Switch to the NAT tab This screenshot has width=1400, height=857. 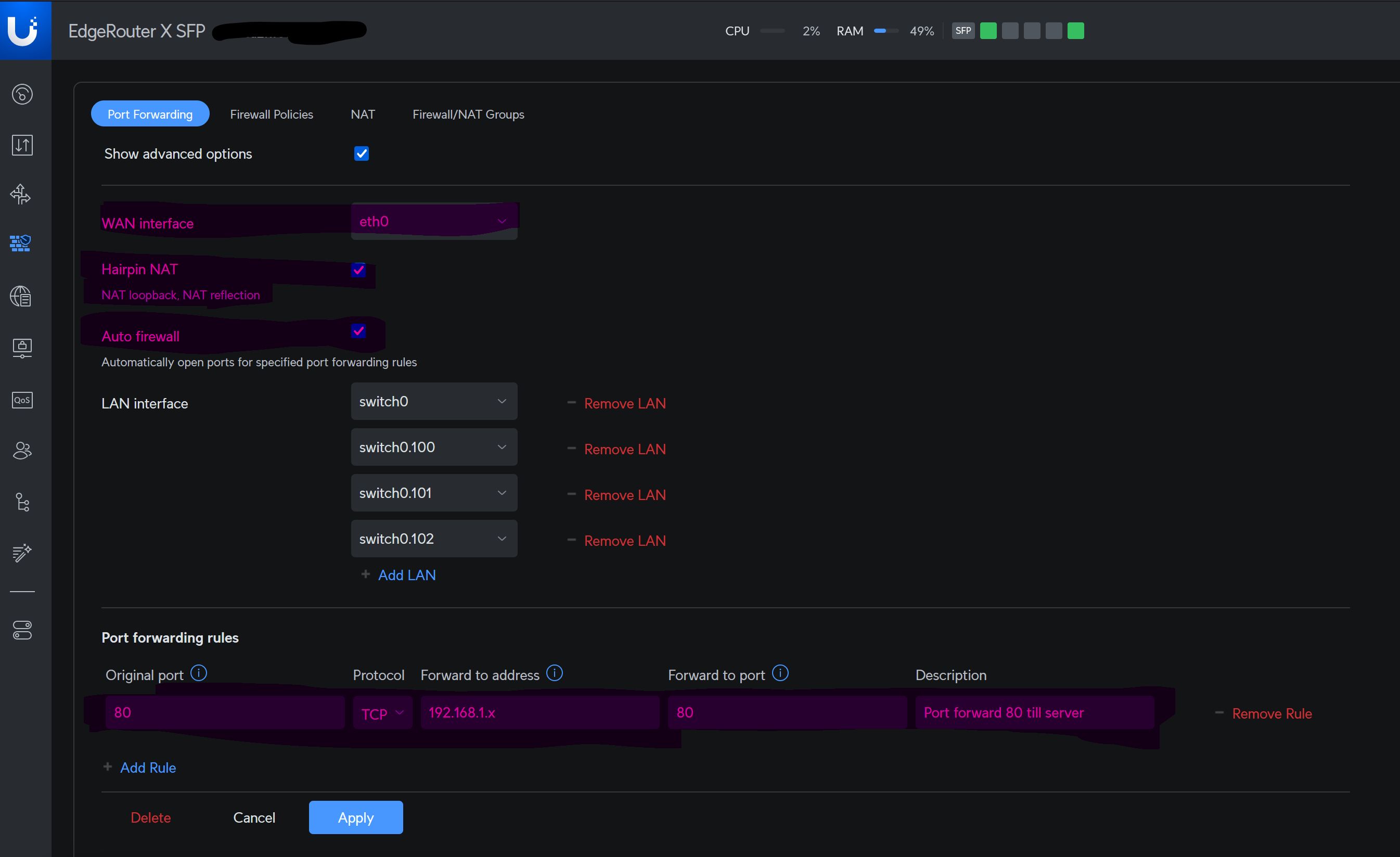click(363, 114)
